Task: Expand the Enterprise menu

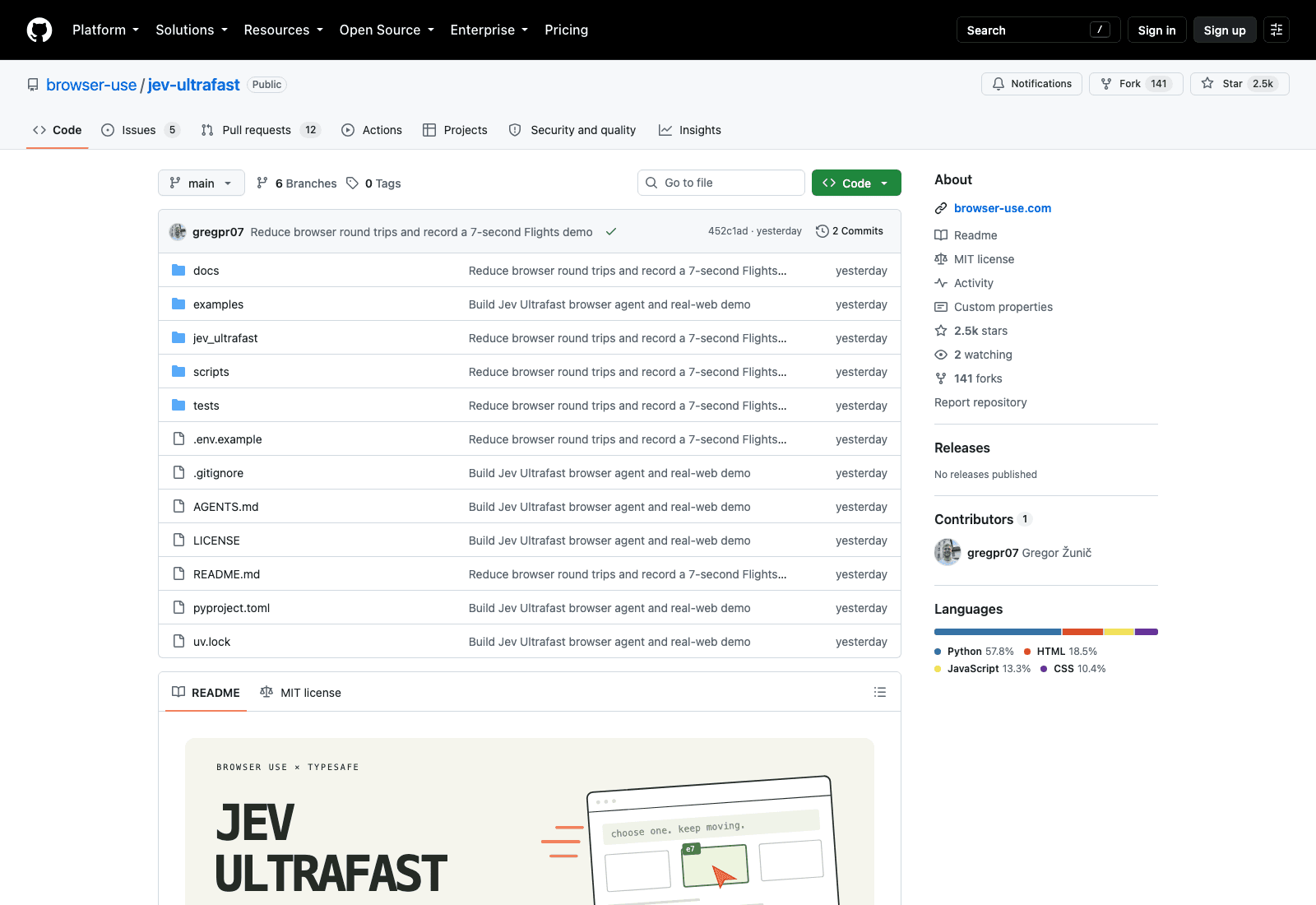Action: point(489,30)
